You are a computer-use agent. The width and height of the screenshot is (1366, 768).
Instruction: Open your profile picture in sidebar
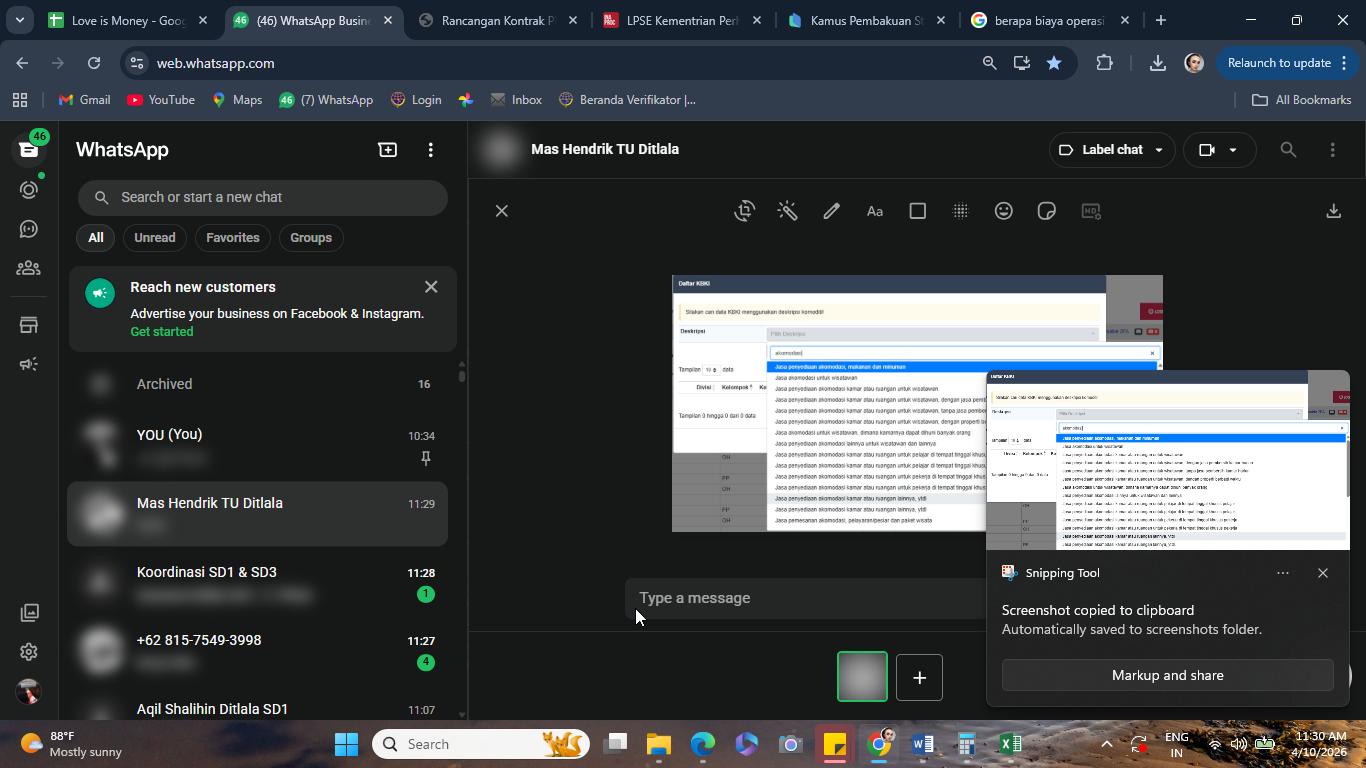(29, 691)
